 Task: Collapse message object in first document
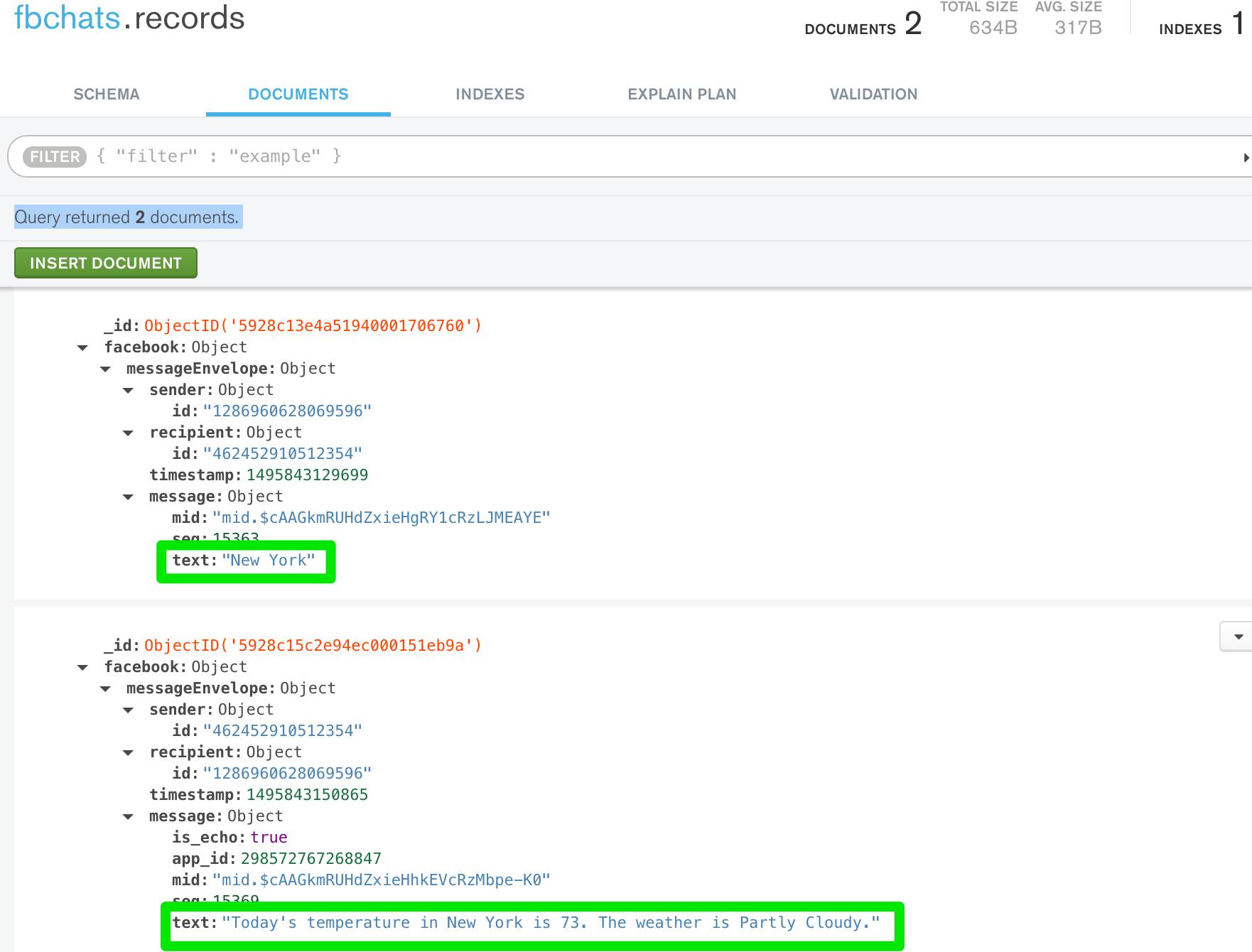[128, 497]
